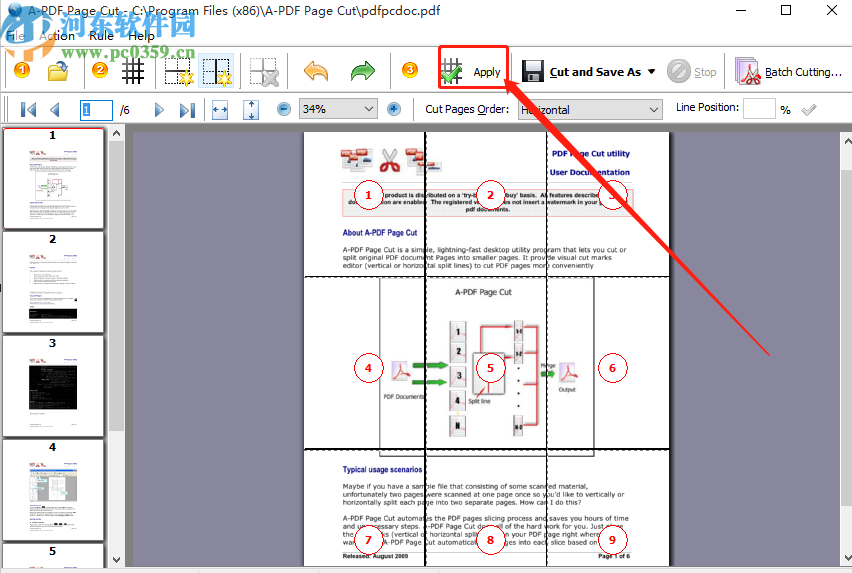Screen dimensions: 852x573
Task: Click the "/6" total page count label
Action: click(x=125, y=110)
